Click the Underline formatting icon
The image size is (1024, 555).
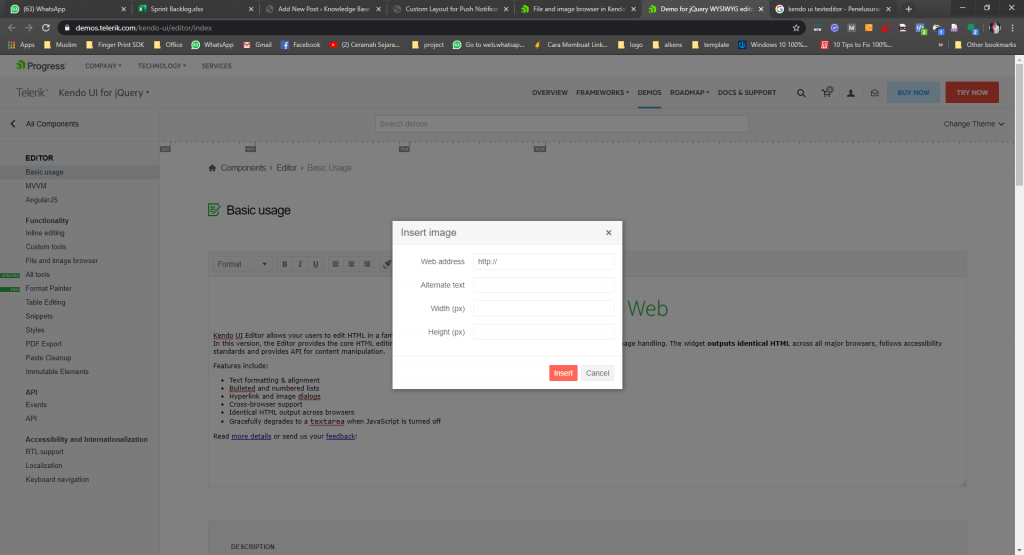tap(316, 264)
